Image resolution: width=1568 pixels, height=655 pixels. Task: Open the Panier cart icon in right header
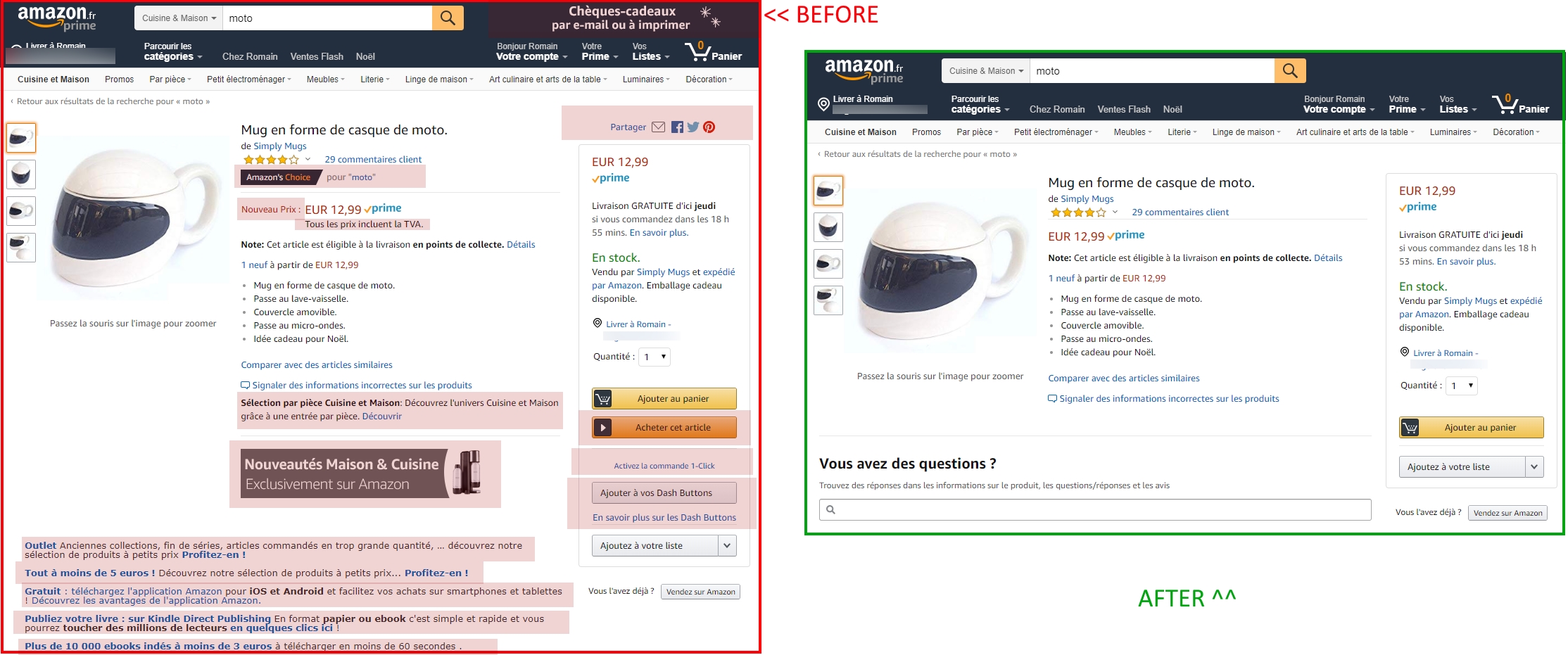pos(1521,104)
